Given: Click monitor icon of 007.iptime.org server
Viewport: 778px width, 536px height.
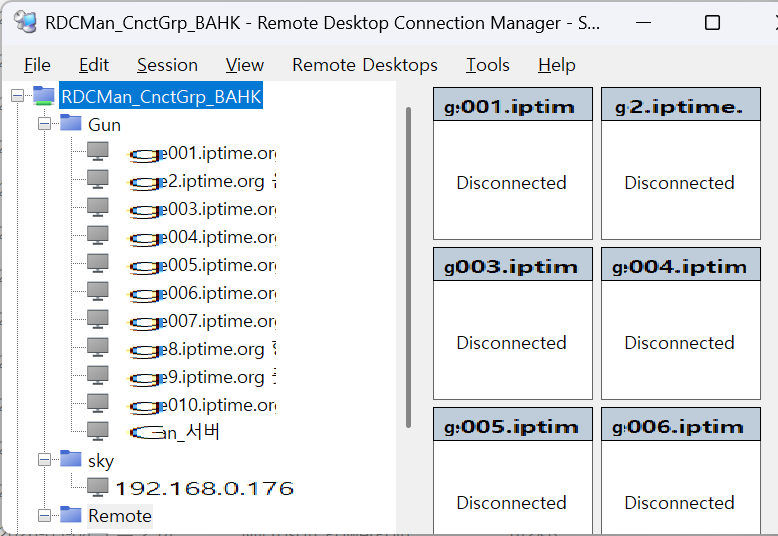Looking at the screenshot, I should click(x=98, y=320).
